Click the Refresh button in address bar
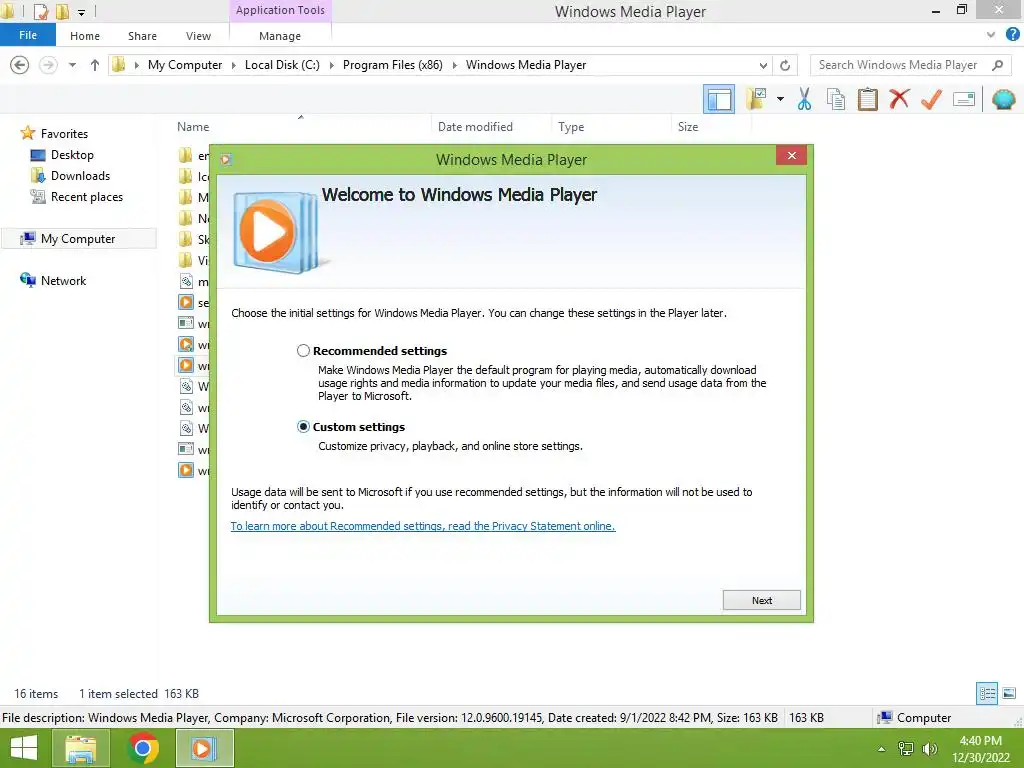Image resolution: width=1024 pixels, height=768 pixels. pos(785,65)
